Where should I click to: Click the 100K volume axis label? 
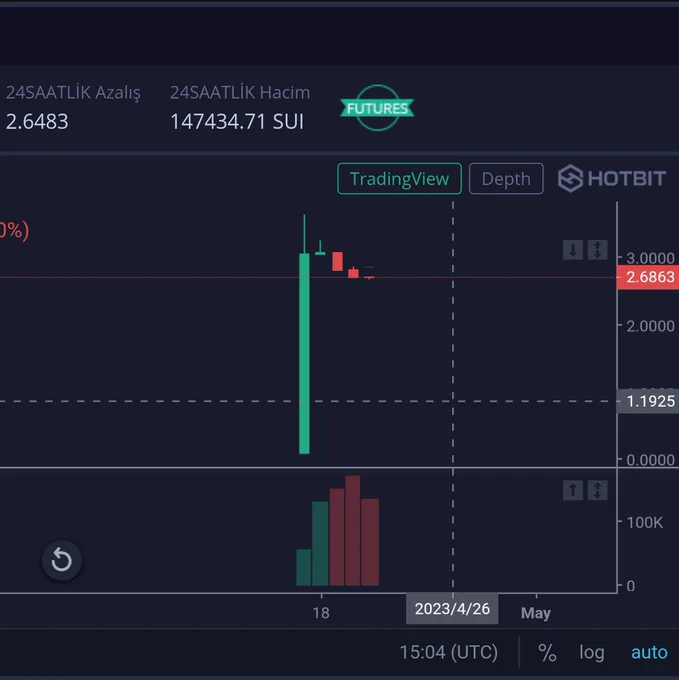coord(645,523)
